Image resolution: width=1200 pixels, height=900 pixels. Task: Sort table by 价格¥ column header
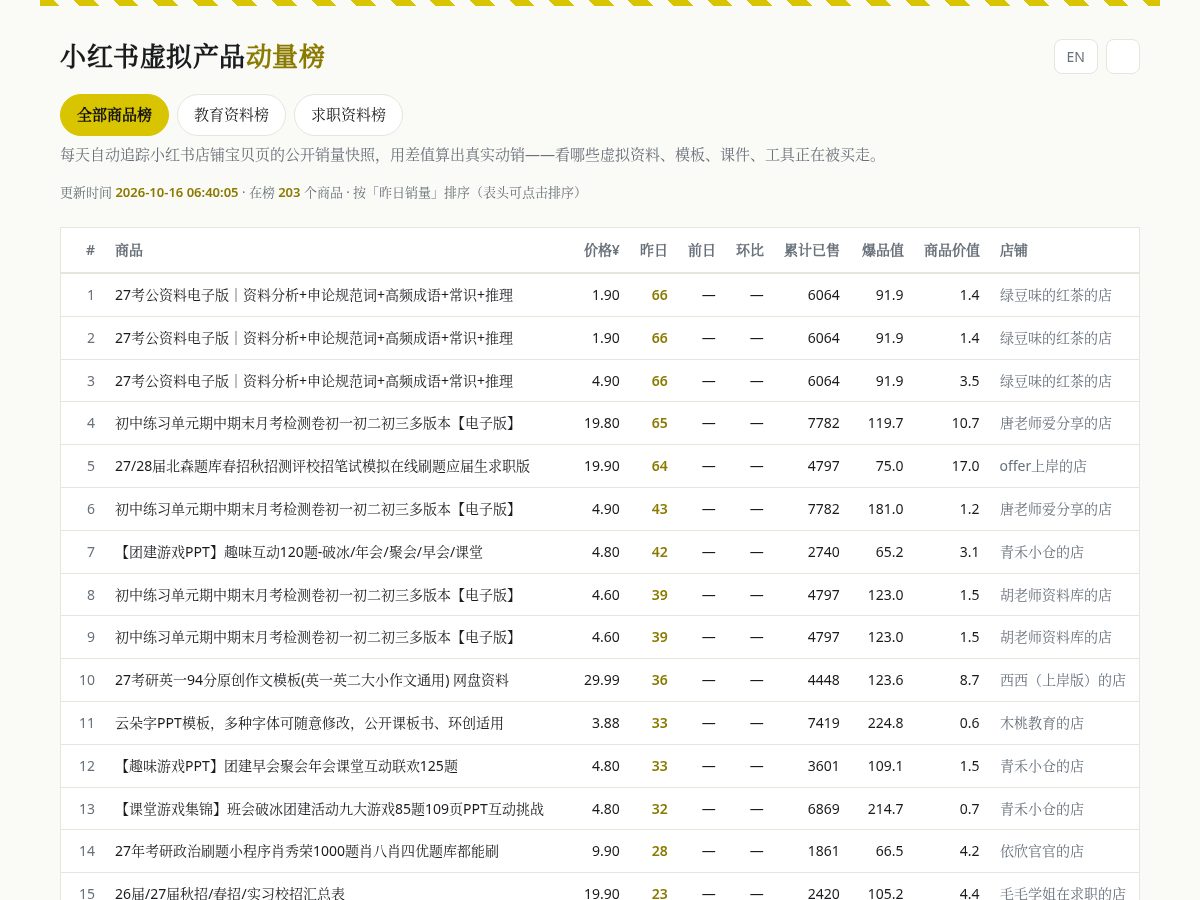(x=602, y=250)
